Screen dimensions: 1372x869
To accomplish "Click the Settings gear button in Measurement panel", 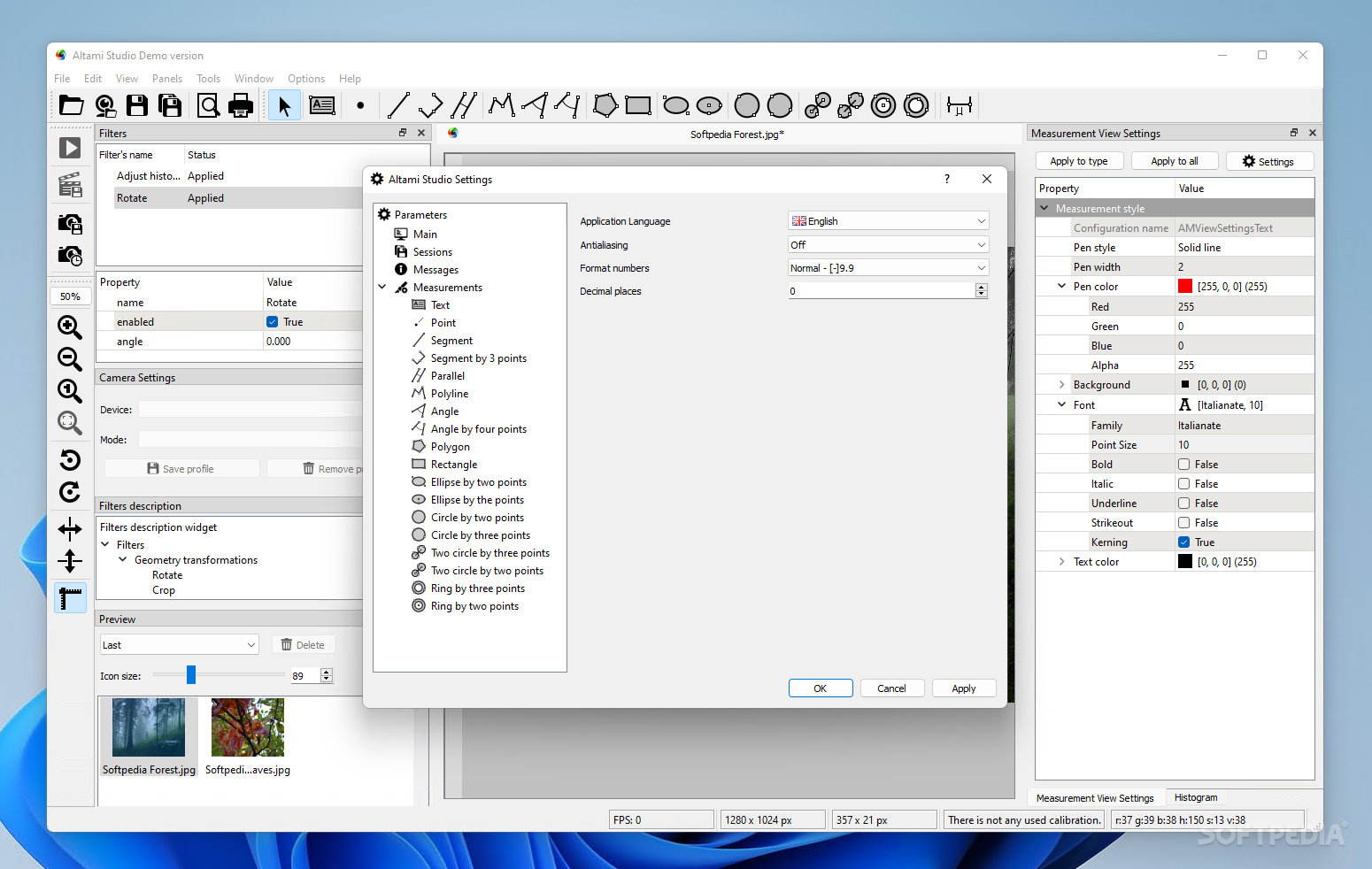I will pos(1268,161).
